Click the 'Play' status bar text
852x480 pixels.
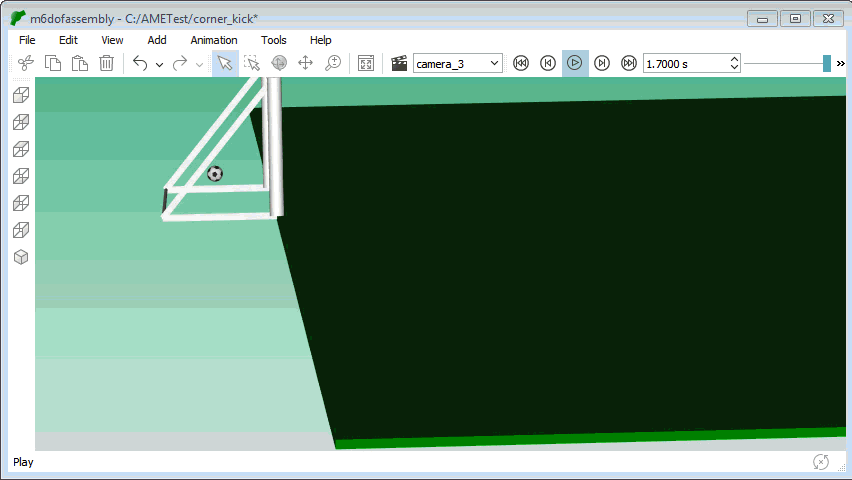(x=23, y=462)
